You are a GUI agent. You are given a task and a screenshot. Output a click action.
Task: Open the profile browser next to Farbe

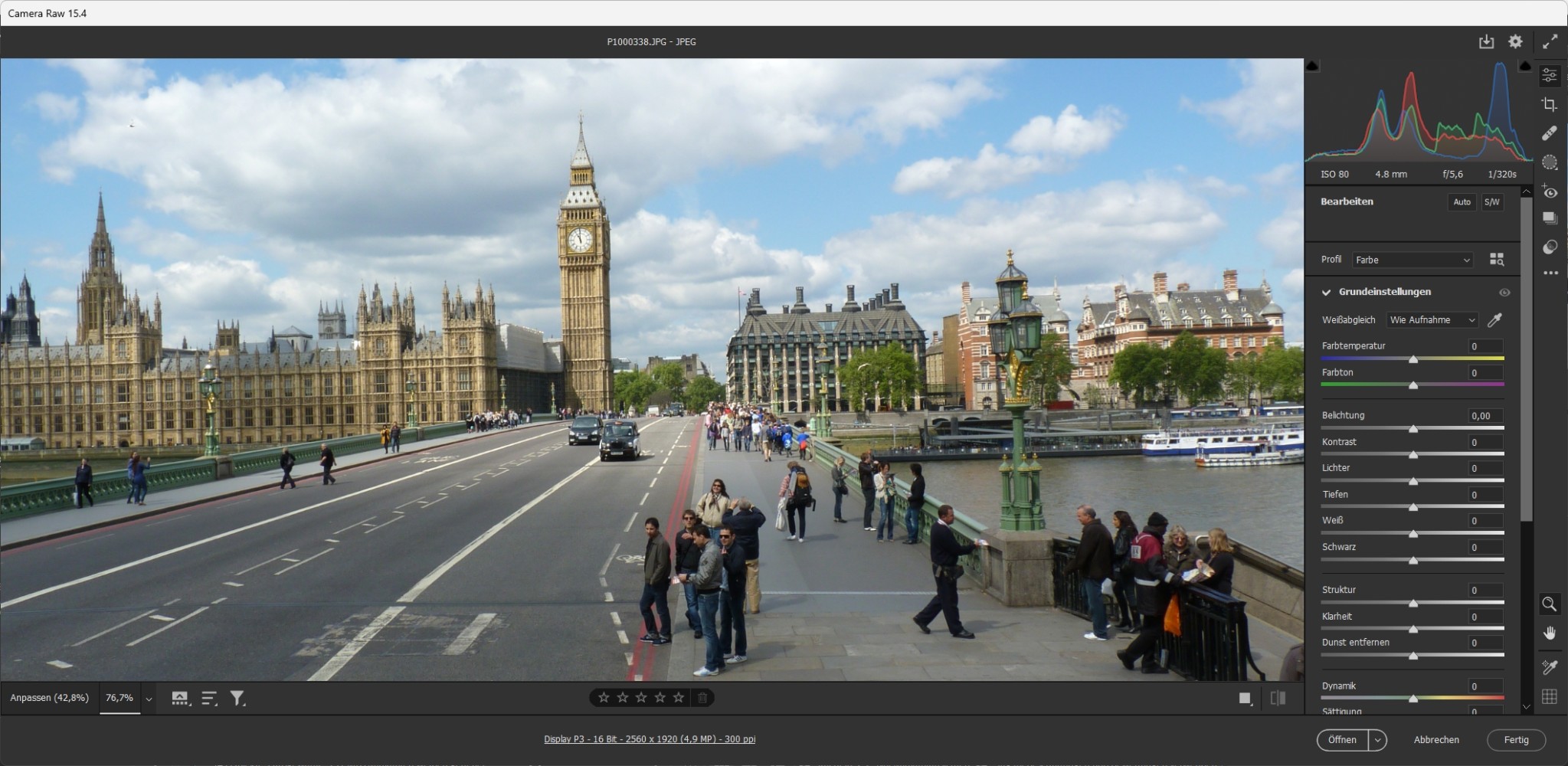1497,260
